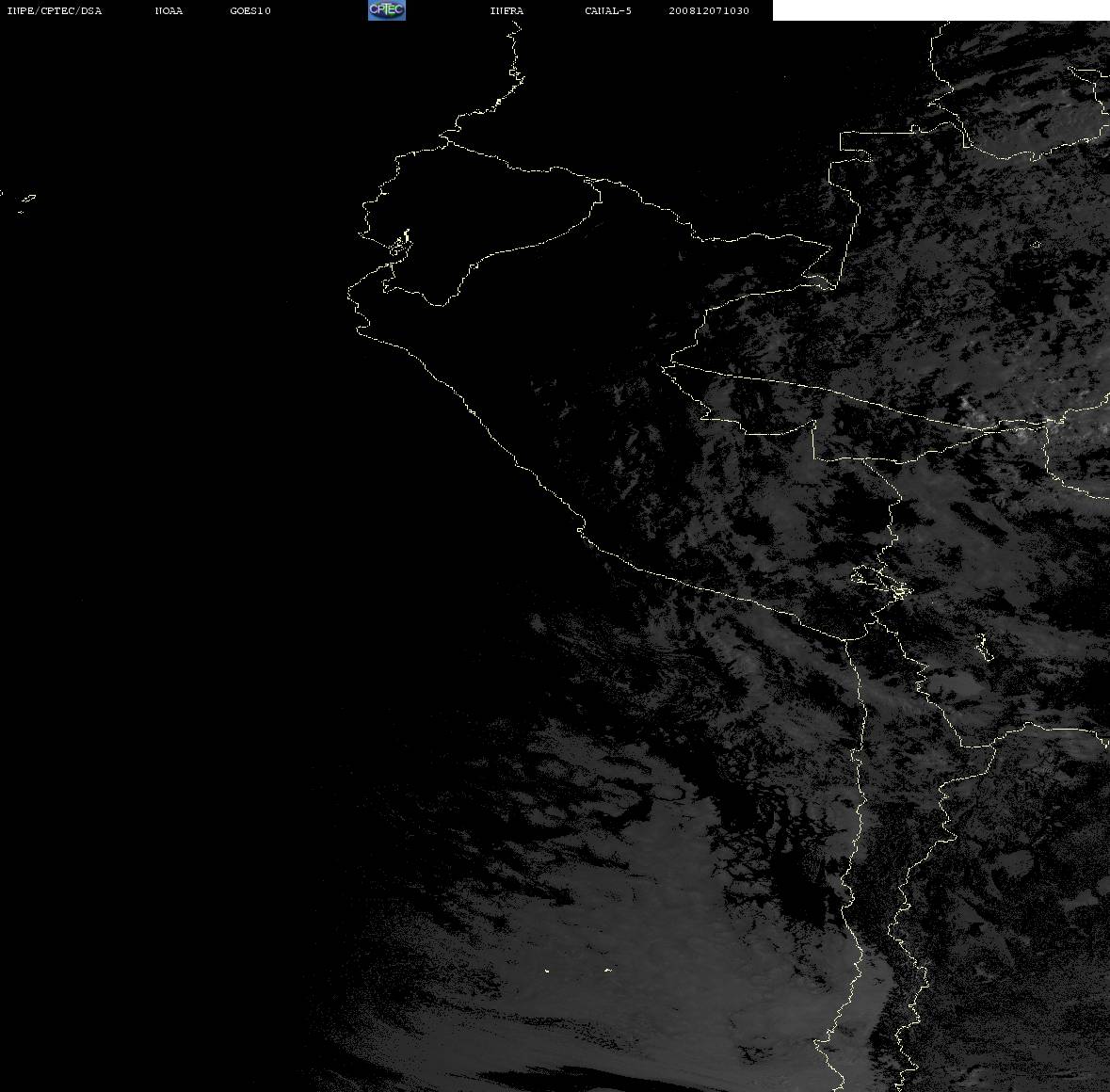Select the 200812071030 timestamp text
Screen dimensions: 1110x1092
709,10
